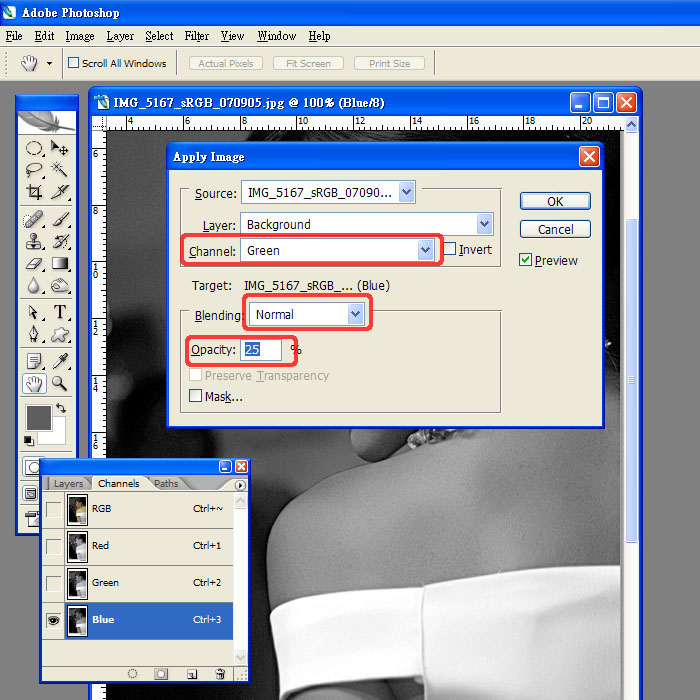Open the Filter menu
The height and width of the screenshot is (700, 700).
[197, 36]
